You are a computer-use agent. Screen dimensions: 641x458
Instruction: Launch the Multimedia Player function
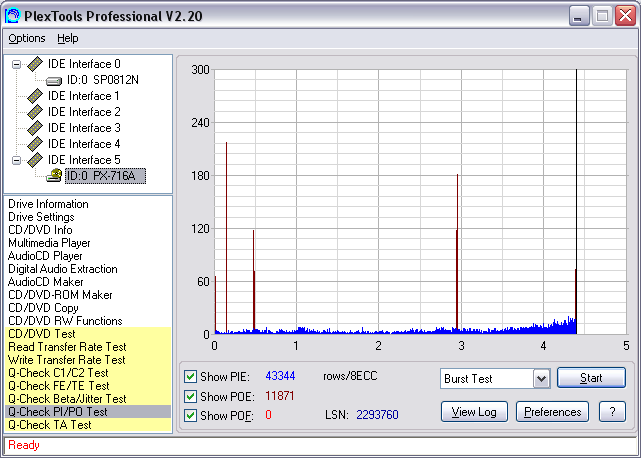(x=49, y=243)
